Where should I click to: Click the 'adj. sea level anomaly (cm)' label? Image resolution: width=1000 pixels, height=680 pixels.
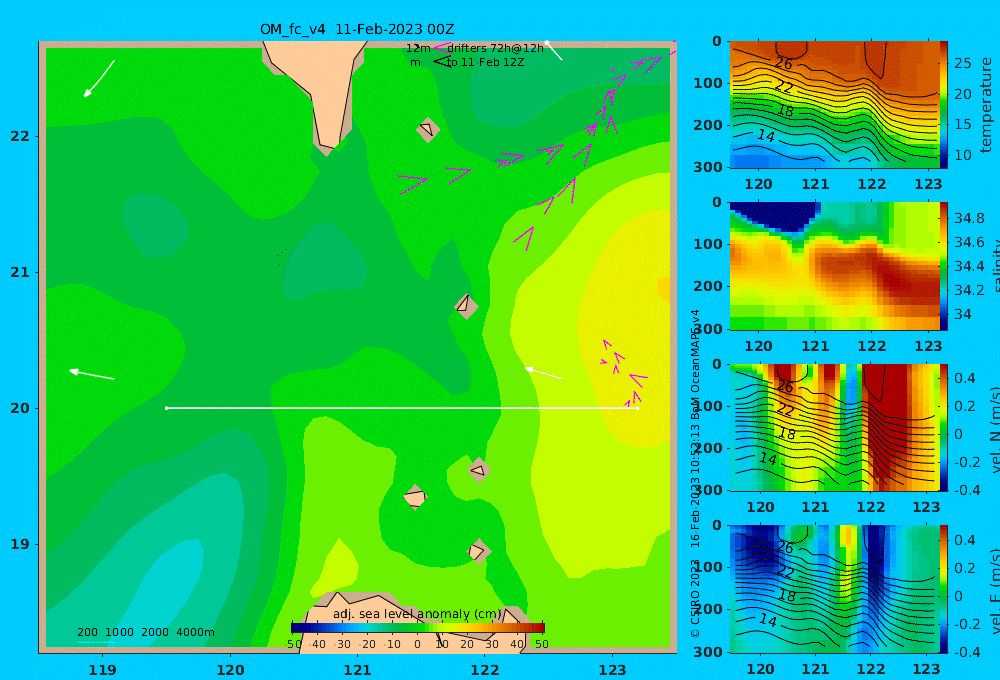pyautogui.click(x=418, y=614)
